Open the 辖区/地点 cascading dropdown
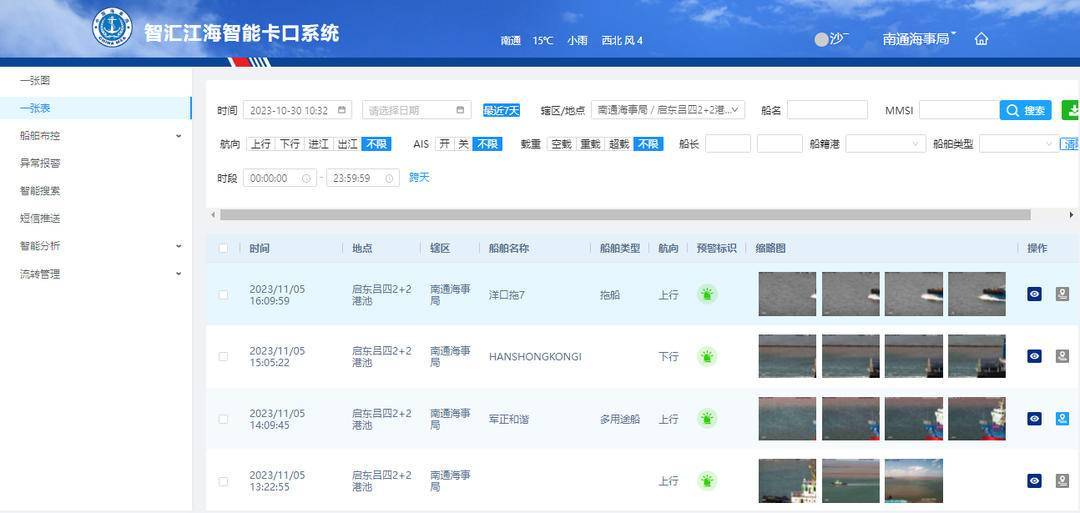Image resolution: width=1080 pixels, height=513 pixels. click(667, 110)
